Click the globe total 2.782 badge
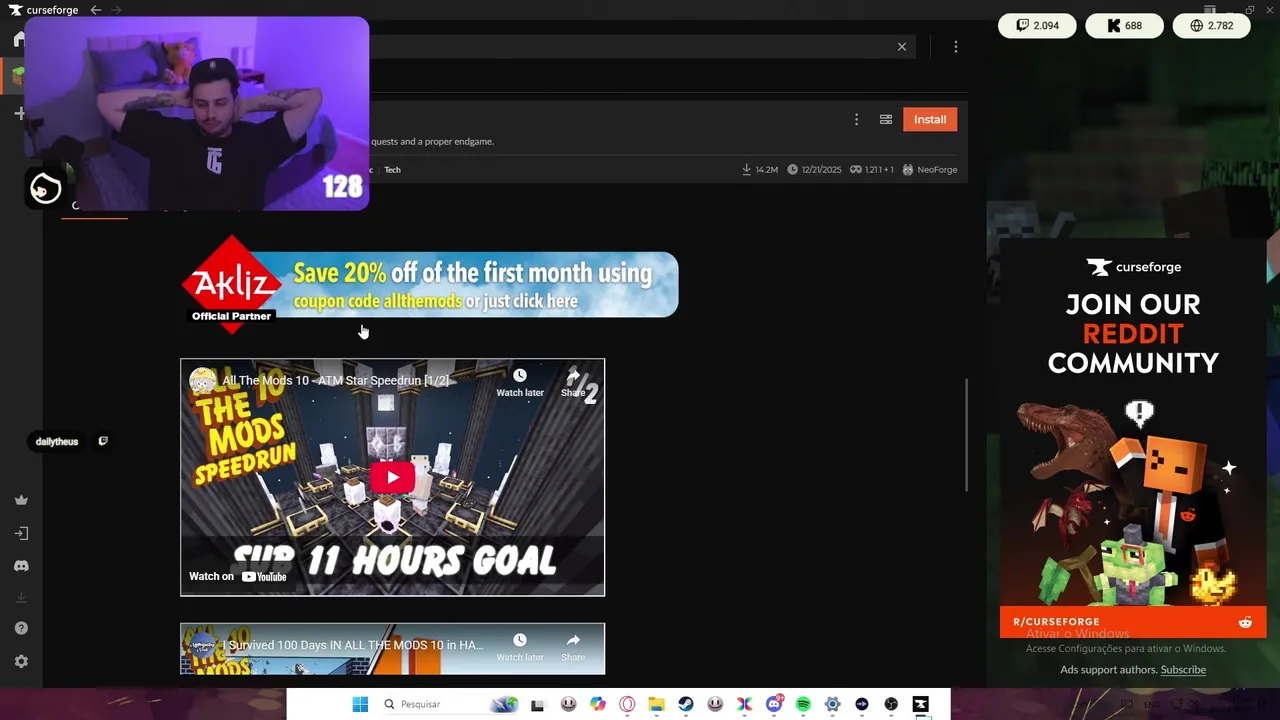This screenshot has width=1280, height=720. 1211,26
